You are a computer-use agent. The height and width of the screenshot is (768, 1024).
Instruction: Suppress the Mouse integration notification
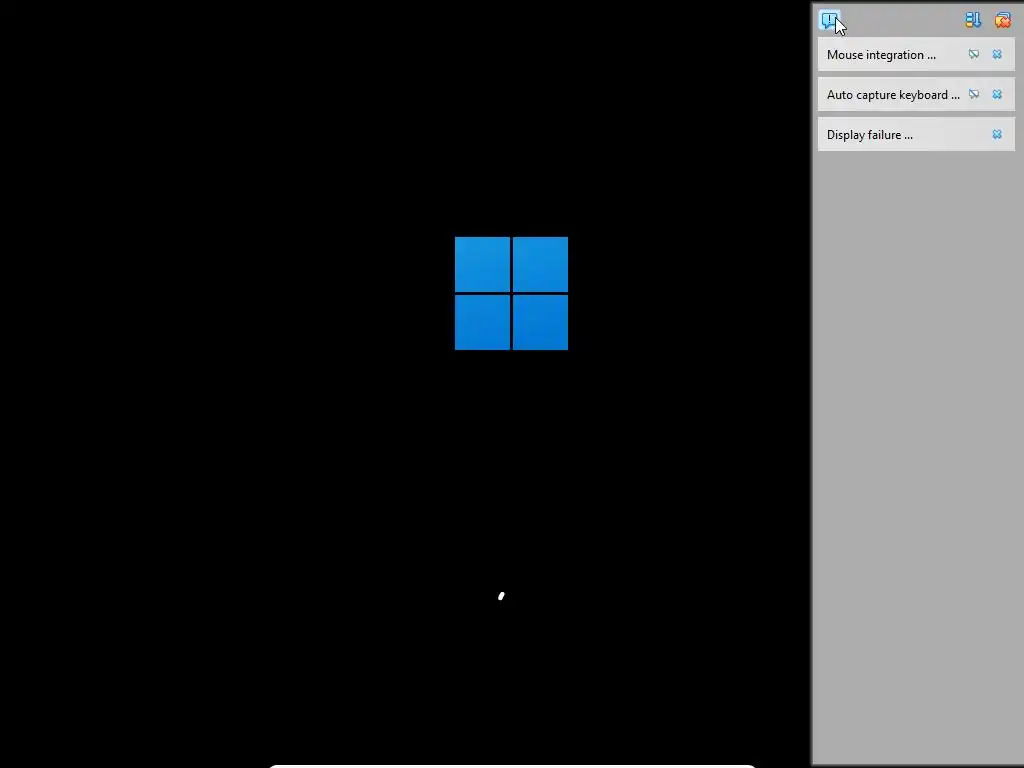(974, 54)
